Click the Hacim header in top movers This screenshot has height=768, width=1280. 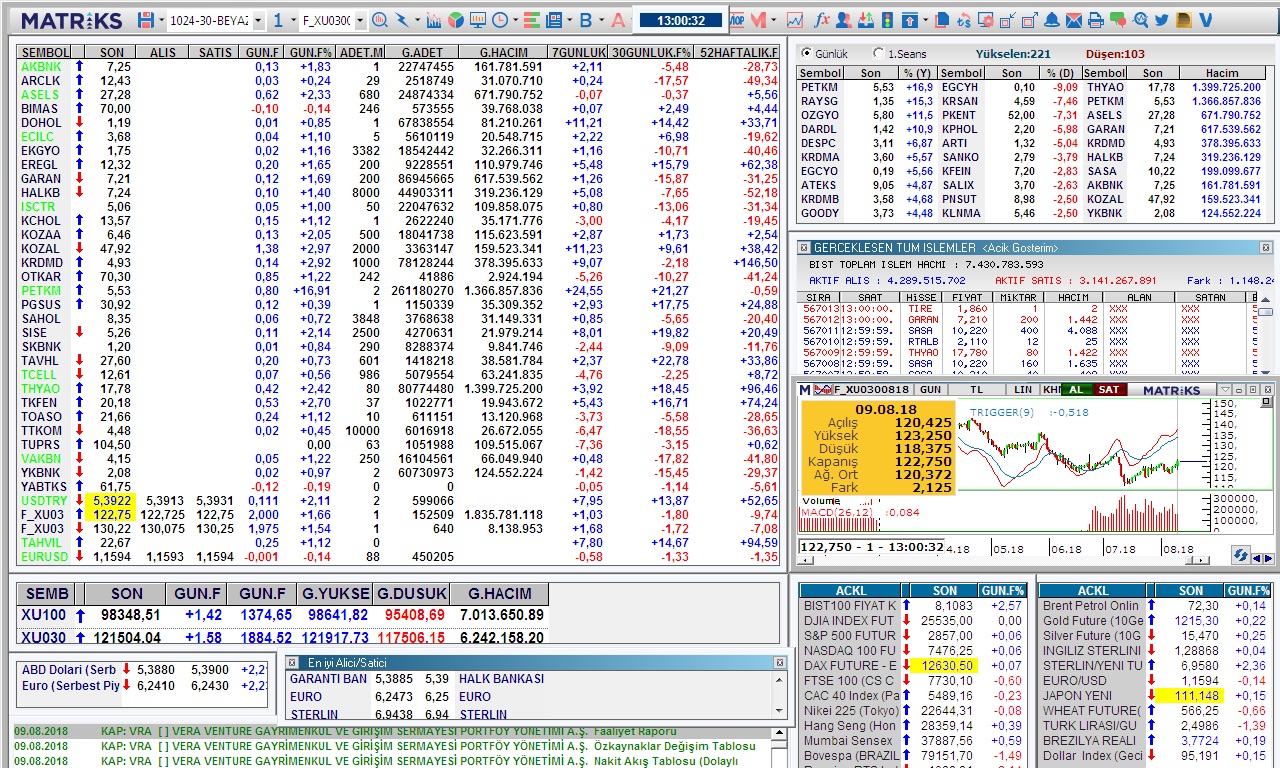[1222, 73]
